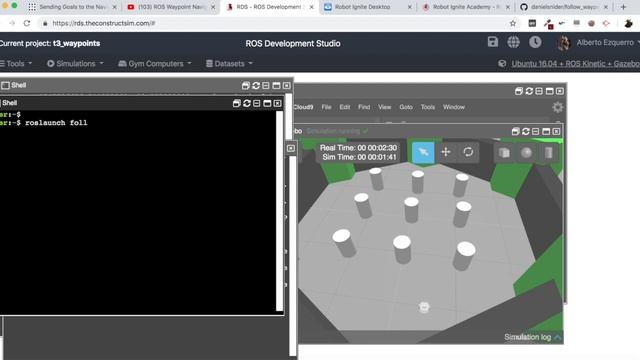The width and height of the screenshot is (640, 360).
Task: Click the browser address bar URL
Action: click(x=103, y=23)
